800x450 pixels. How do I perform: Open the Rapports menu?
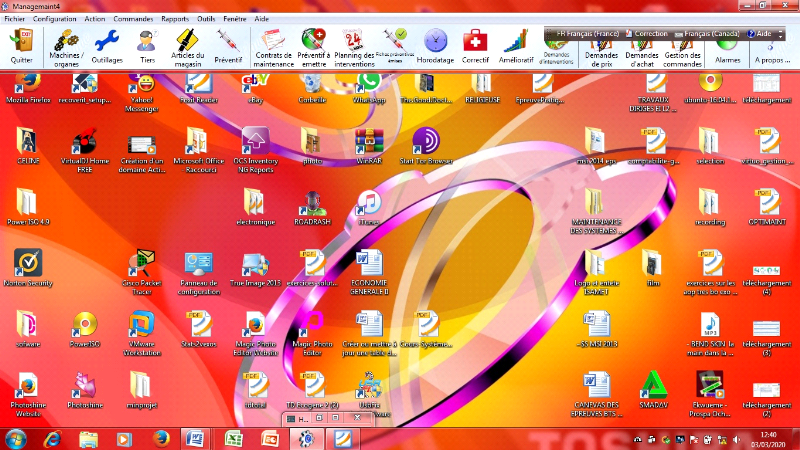click(175, 19)
